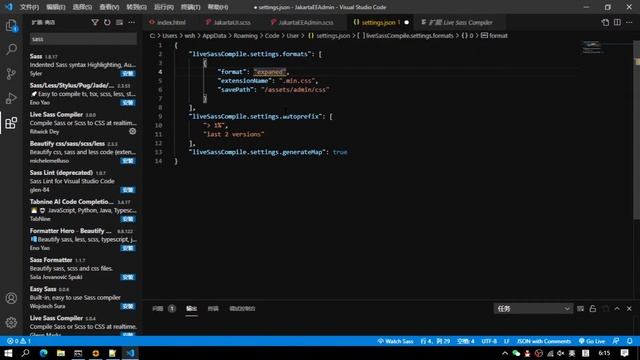Open Windows Start menu
The height and width of the screenshot is (360, 640).
point(8,353)
